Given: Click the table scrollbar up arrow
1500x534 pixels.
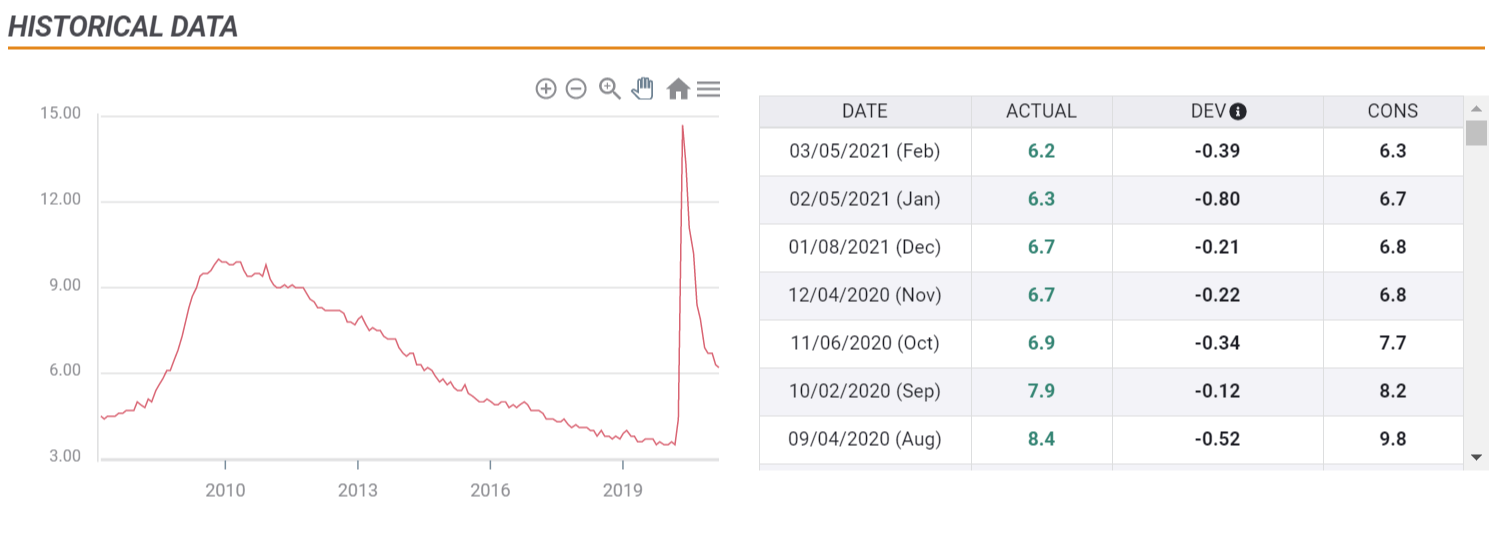Looking at the screenshot, I should tap(1476, 108).
